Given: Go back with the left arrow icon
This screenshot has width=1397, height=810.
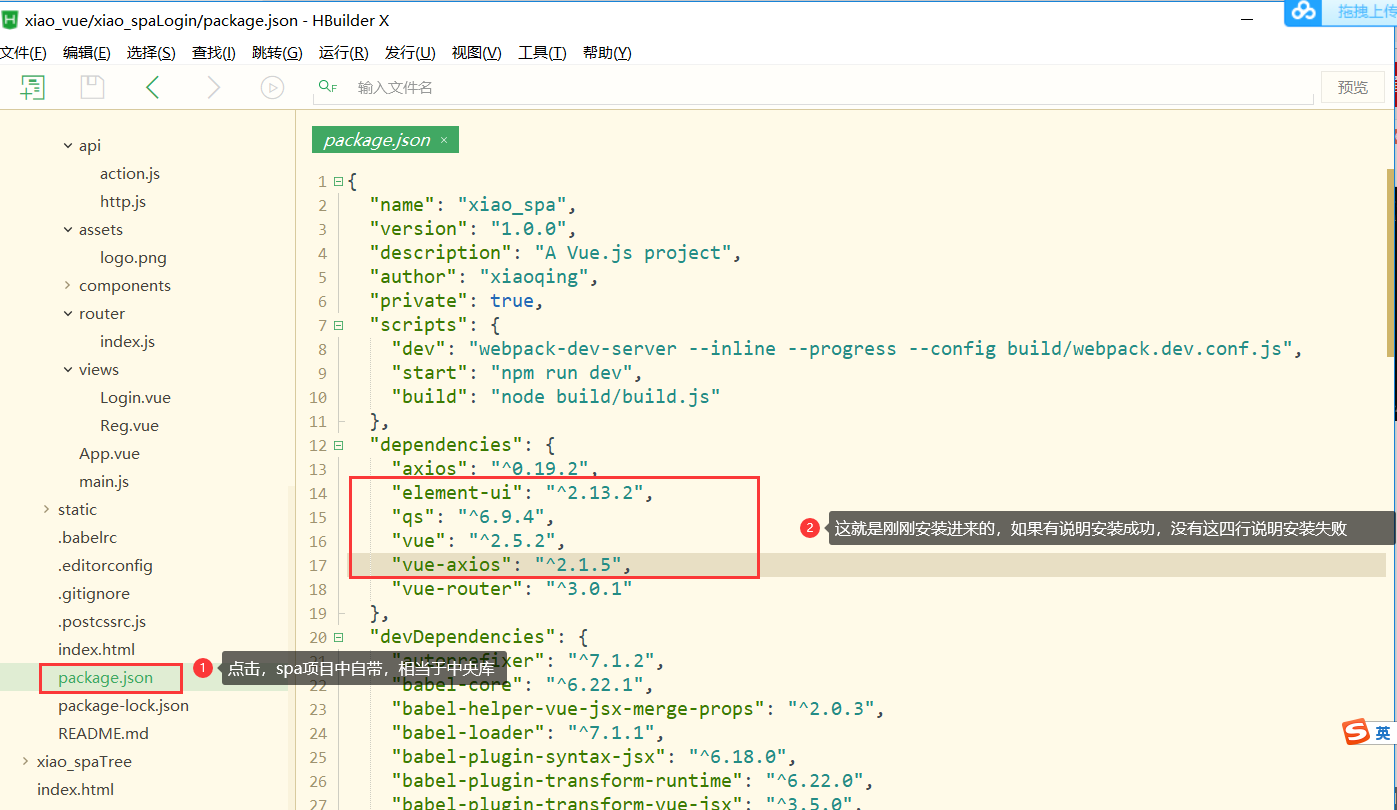Looking at the screenshot, I should pos(152,87).
